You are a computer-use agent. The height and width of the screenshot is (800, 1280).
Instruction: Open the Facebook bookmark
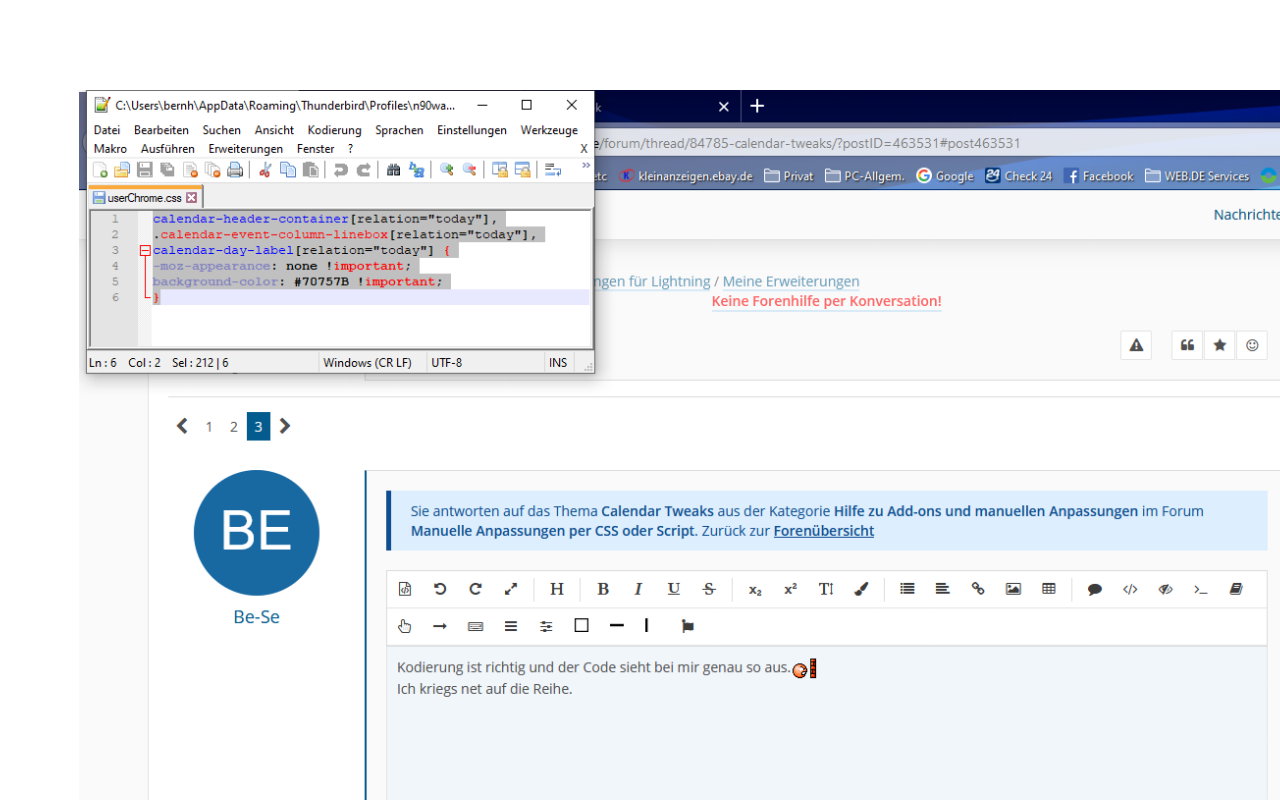[x=1099, y=176]
